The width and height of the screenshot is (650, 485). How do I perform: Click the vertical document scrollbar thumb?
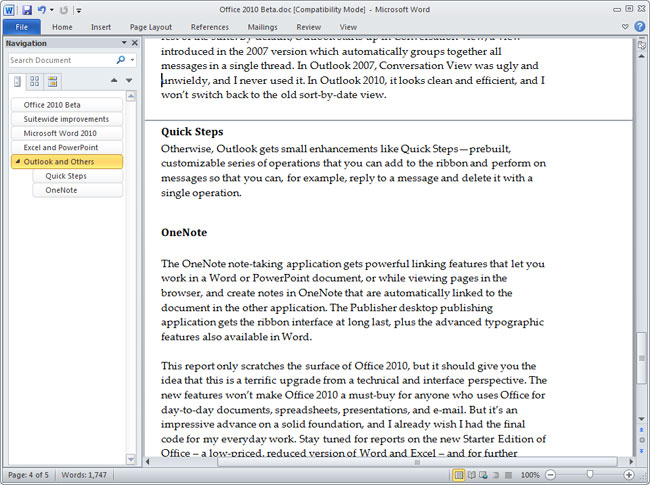[641, 358]
